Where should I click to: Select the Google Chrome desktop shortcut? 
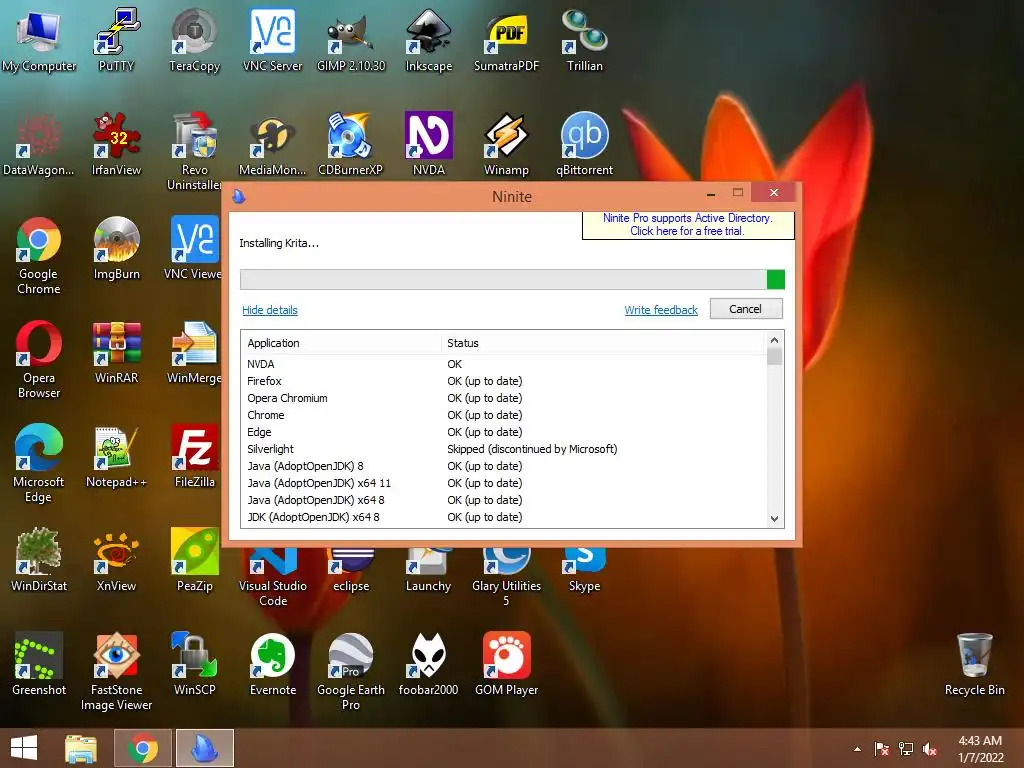click(x=39, y=255)
